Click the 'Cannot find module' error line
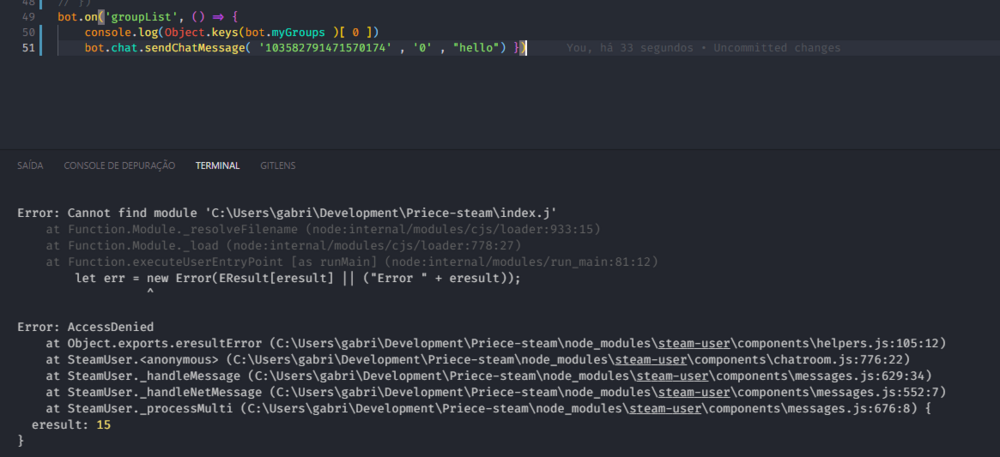1000x457 pixels. click(x=287, y=213)
